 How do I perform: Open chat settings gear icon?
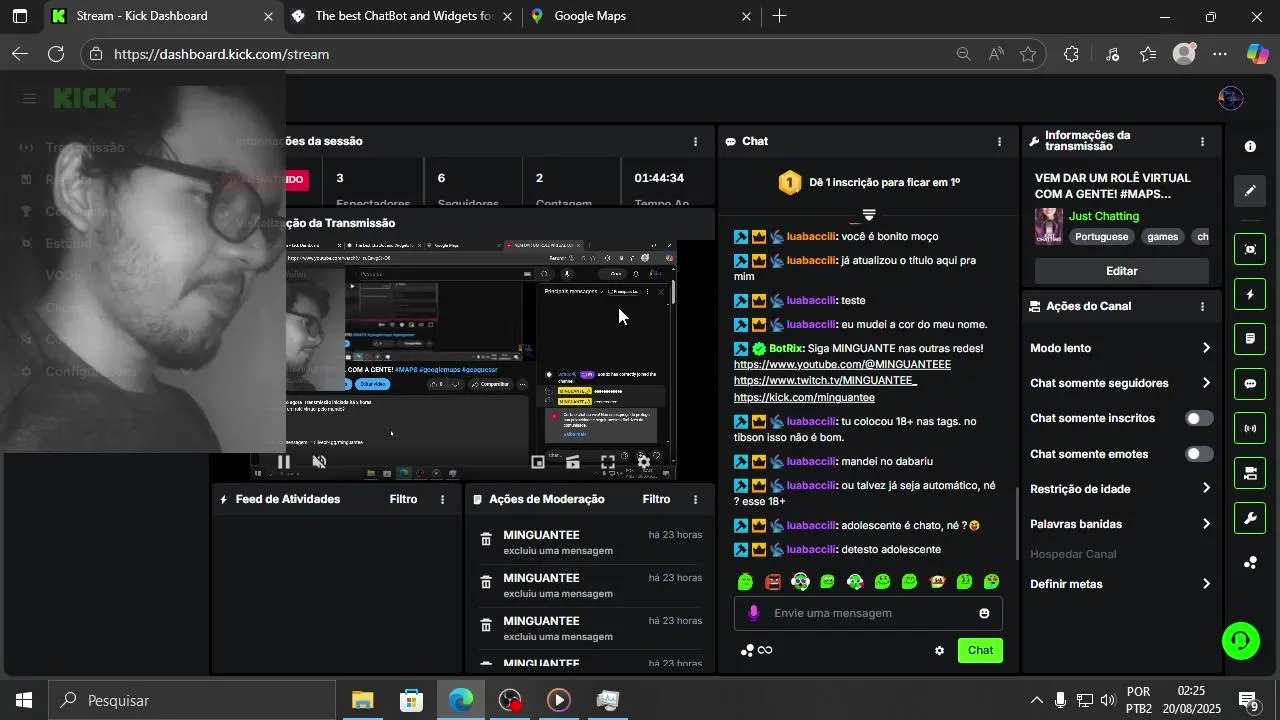pyautogui.click(x=939, y=651)
